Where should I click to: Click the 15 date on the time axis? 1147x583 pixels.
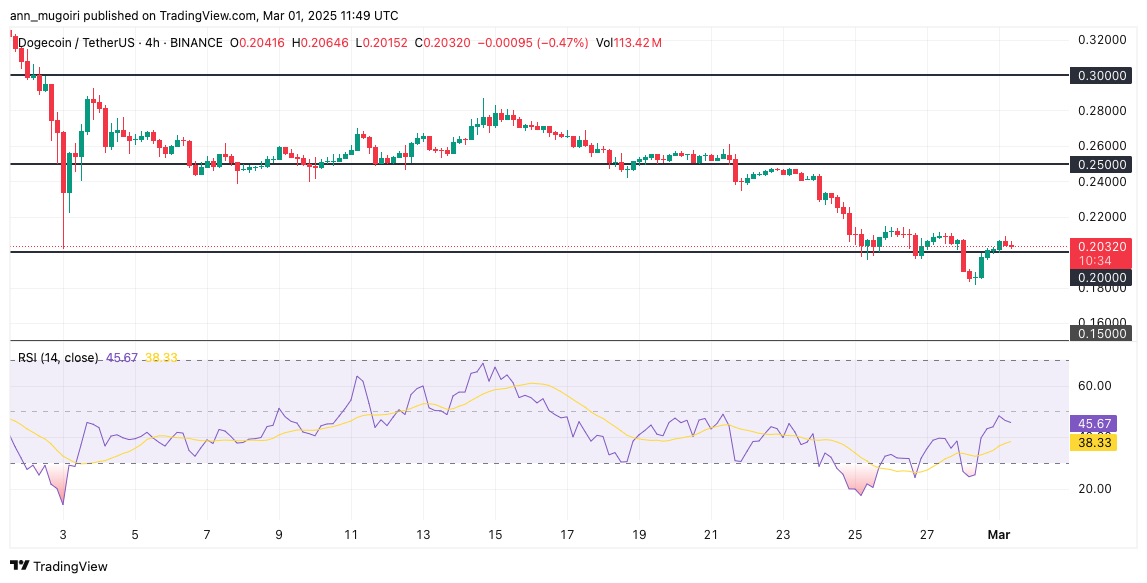494,534
